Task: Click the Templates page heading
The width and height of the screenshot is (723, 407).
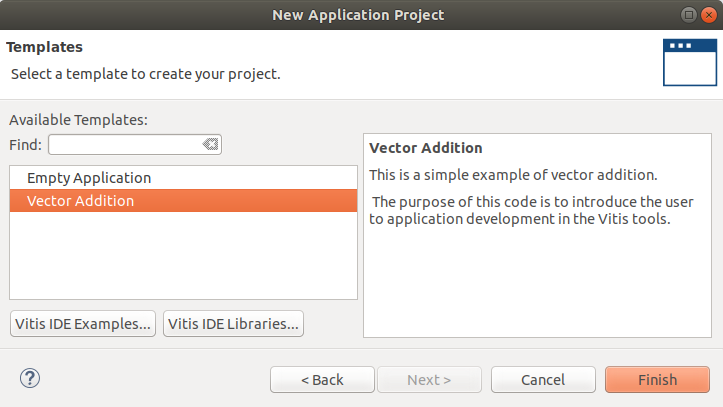Action: (44, 47)
